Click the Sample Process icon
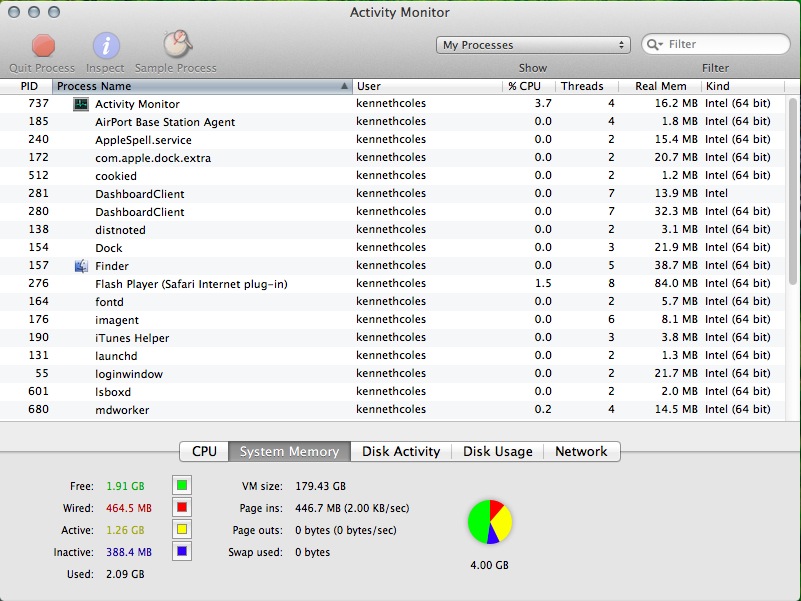 tap(177, 44)
